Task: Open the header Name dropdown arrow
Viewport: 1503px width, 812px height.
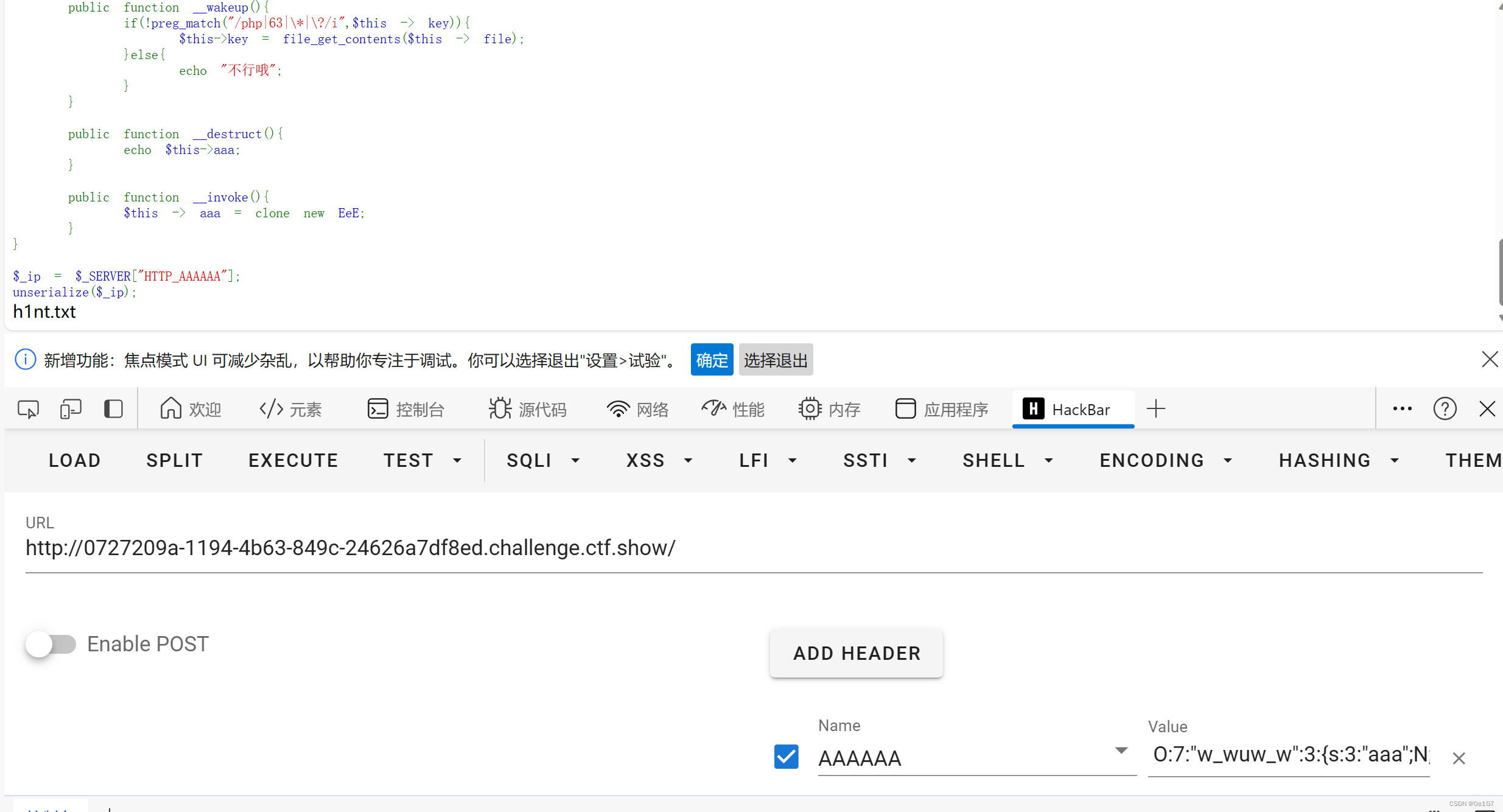Action: [1120, 751]
